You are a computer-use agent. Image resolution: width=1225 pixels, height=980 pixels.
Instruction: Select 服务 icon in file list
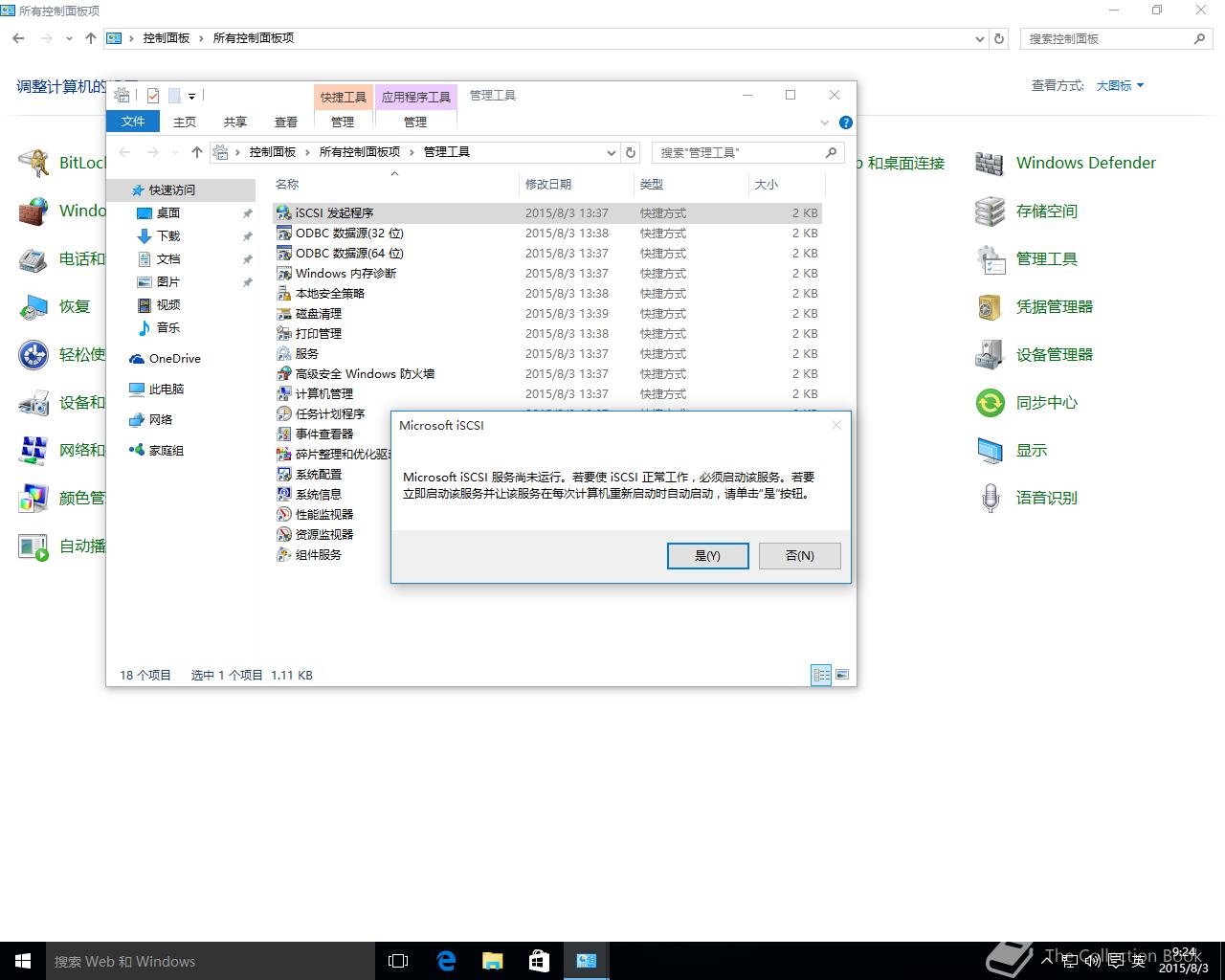coord(283,353)
